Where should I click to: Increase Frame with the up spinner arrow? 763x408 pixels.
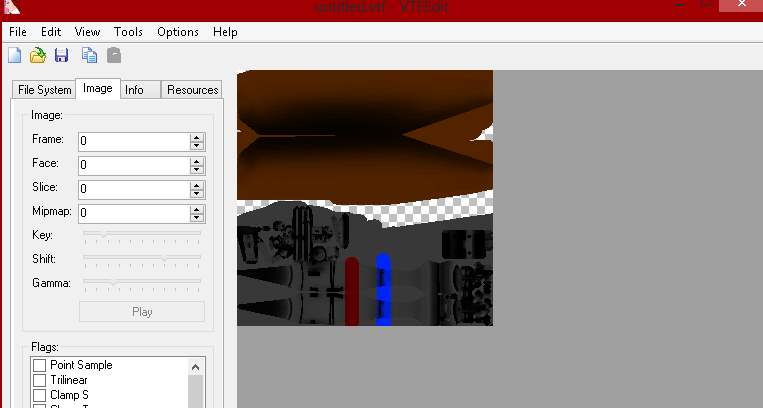pos(197,137)
